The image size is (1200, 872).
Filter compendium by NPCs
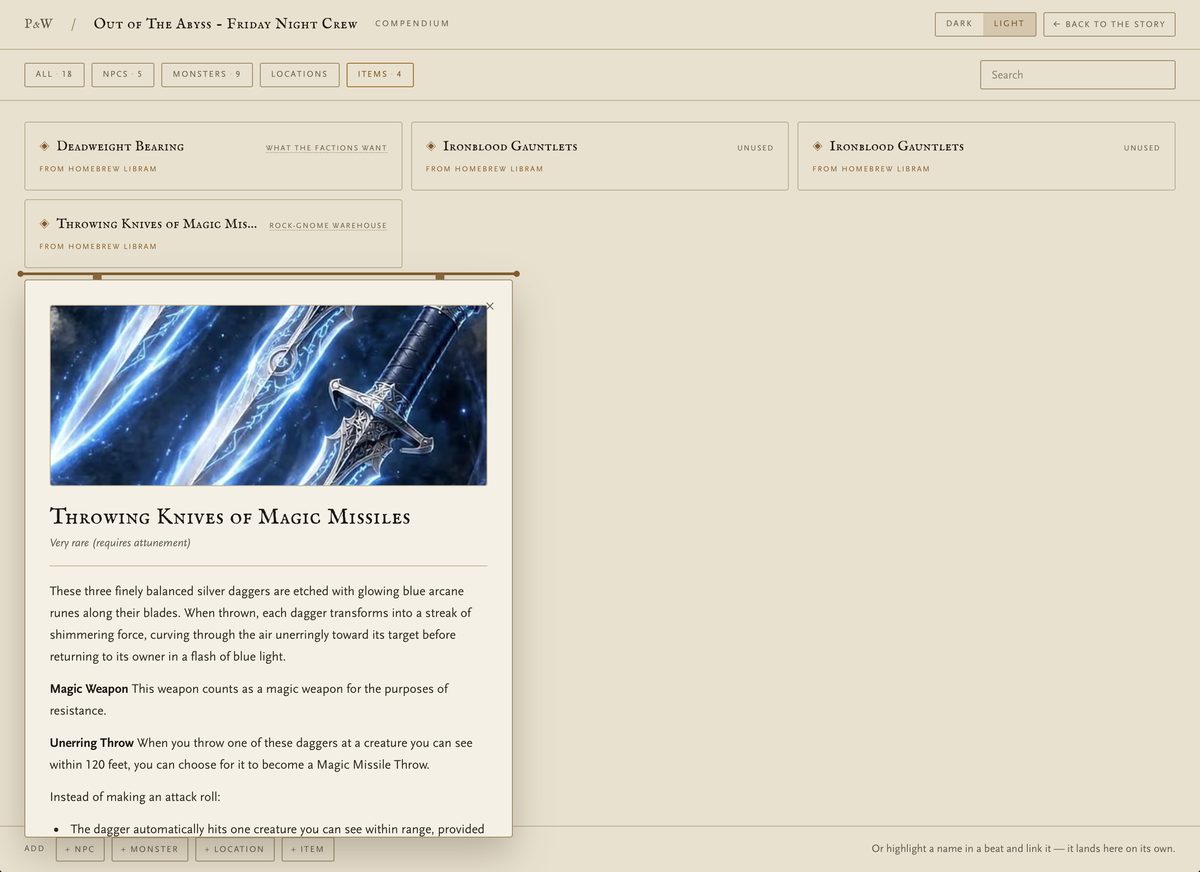(122, 75)
